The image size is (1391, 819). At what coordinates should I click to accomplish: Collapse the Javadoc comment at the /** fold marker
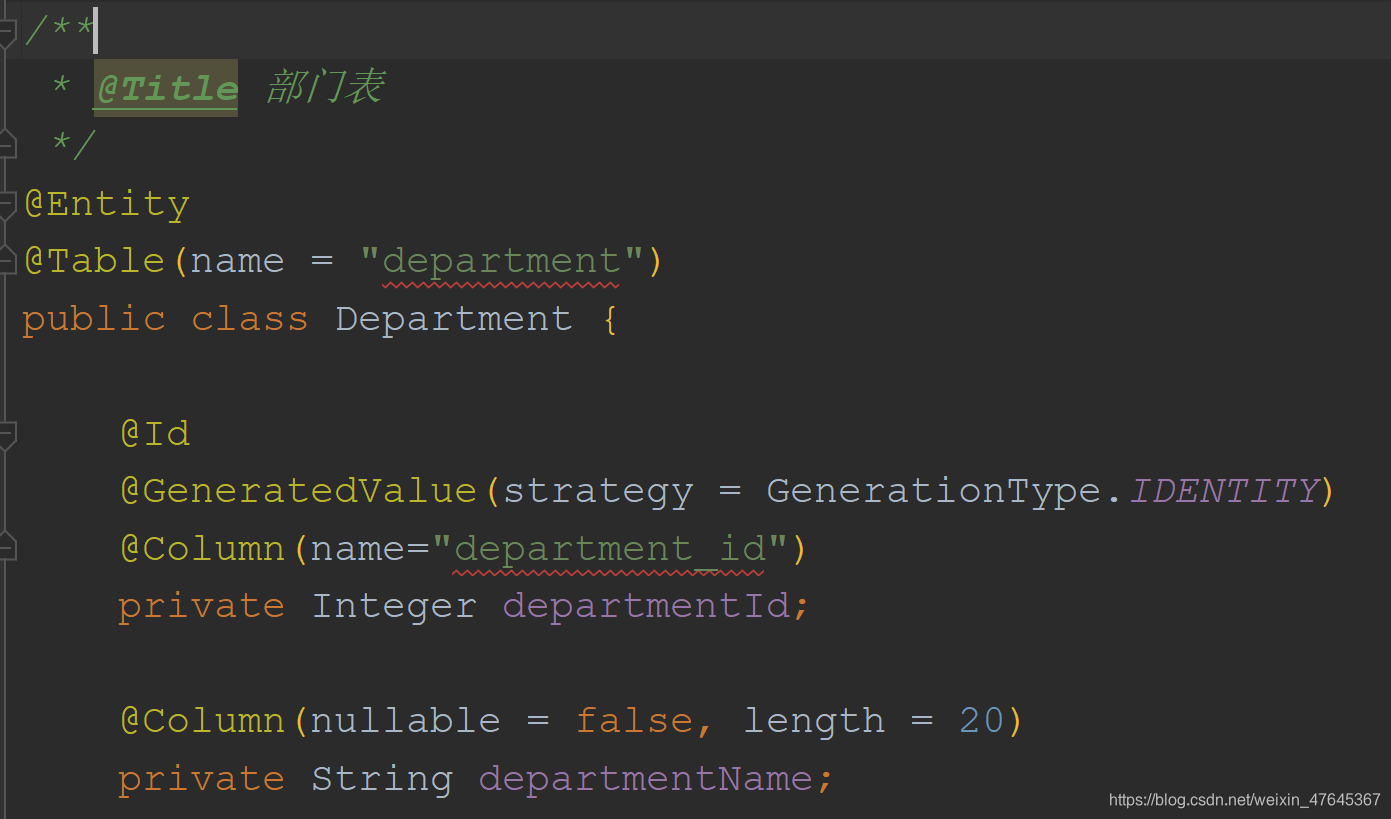(6, 32)
